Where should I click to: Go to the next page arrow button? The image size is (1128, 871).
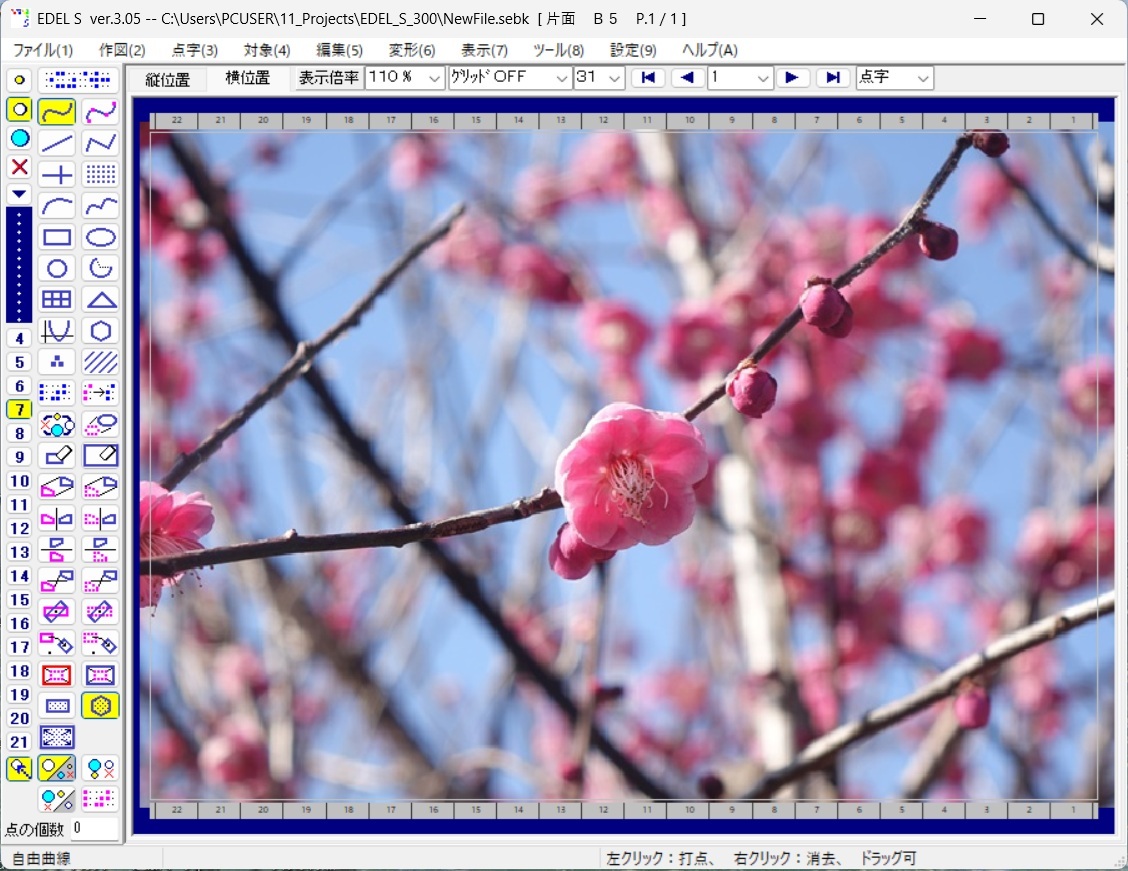click(792, 78)
